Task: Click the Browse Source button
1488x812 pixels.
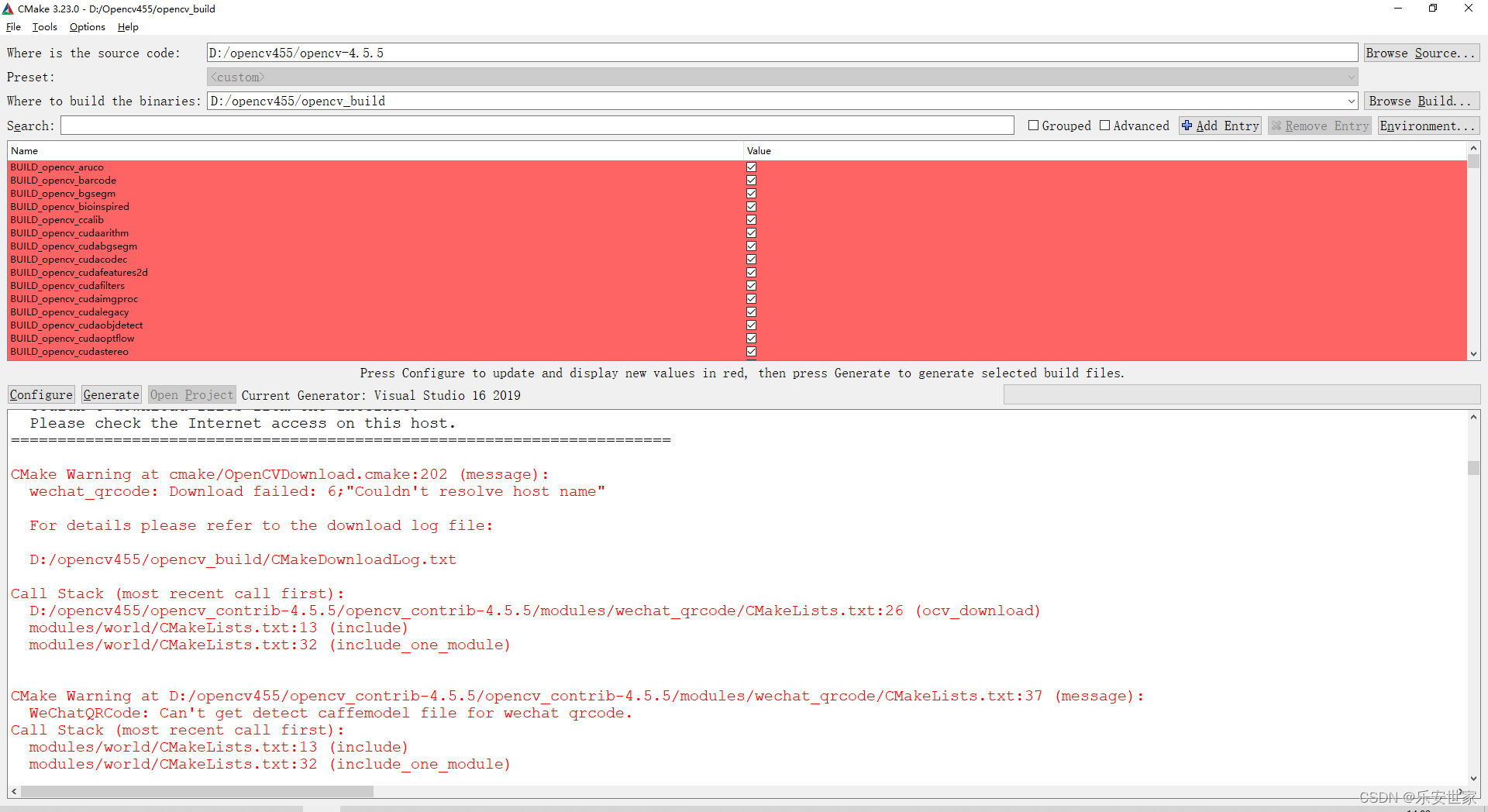Action: click(x=1421, y=53)
